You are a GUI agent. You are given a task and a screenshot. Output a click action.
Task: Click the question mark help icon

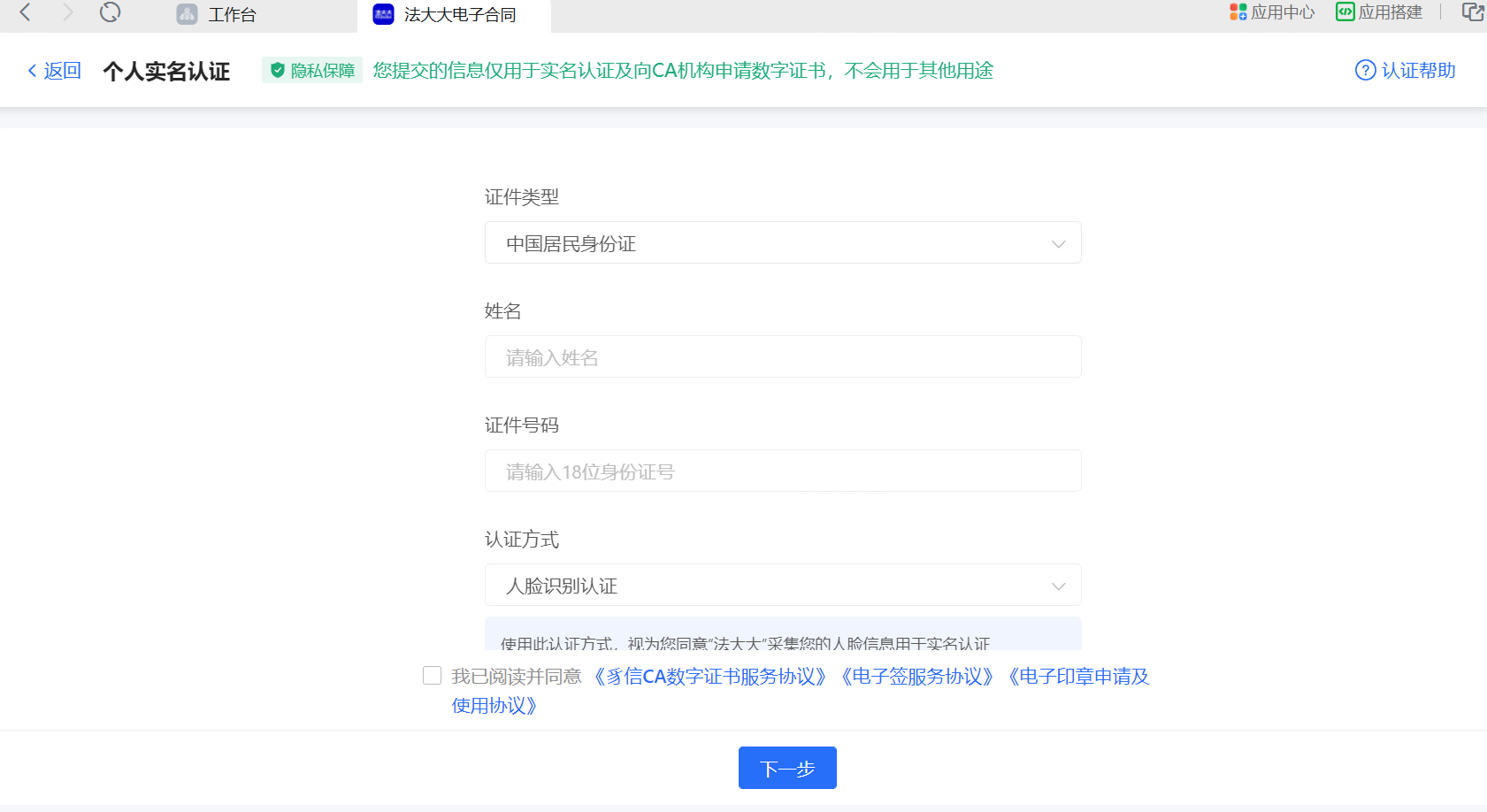pos(1366,70)
